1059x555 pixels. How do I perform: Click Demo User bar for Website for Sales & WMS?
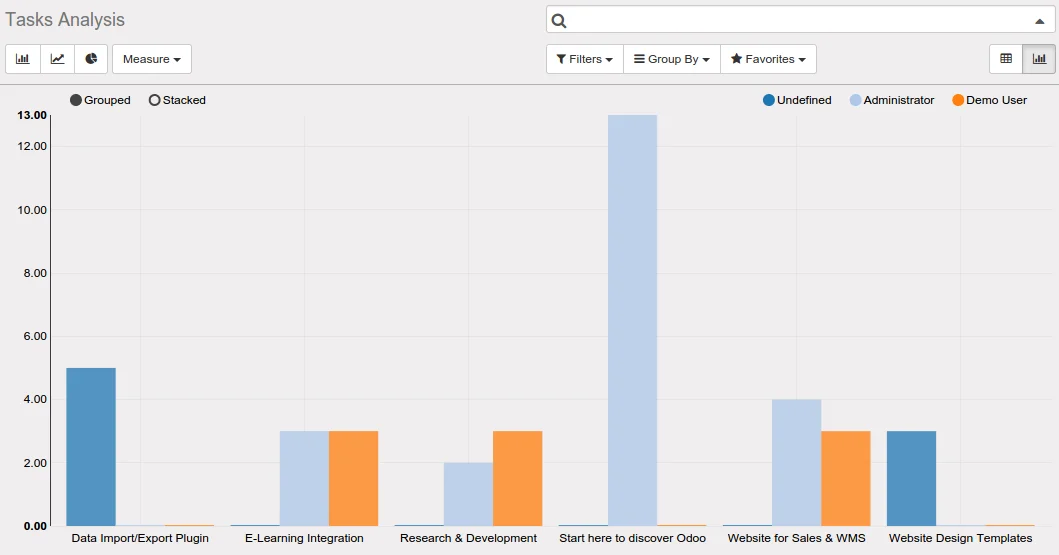point(846,479)
